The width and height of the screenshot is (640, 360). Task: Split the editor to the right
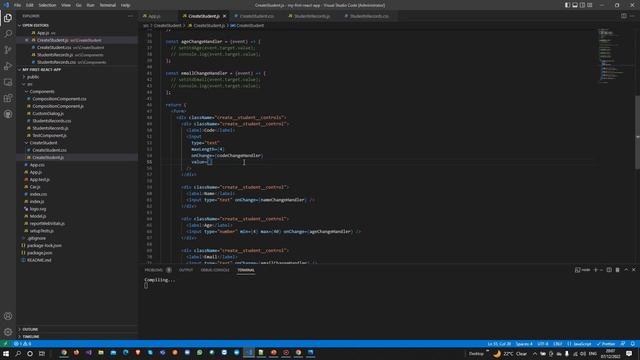click(624, 16)
